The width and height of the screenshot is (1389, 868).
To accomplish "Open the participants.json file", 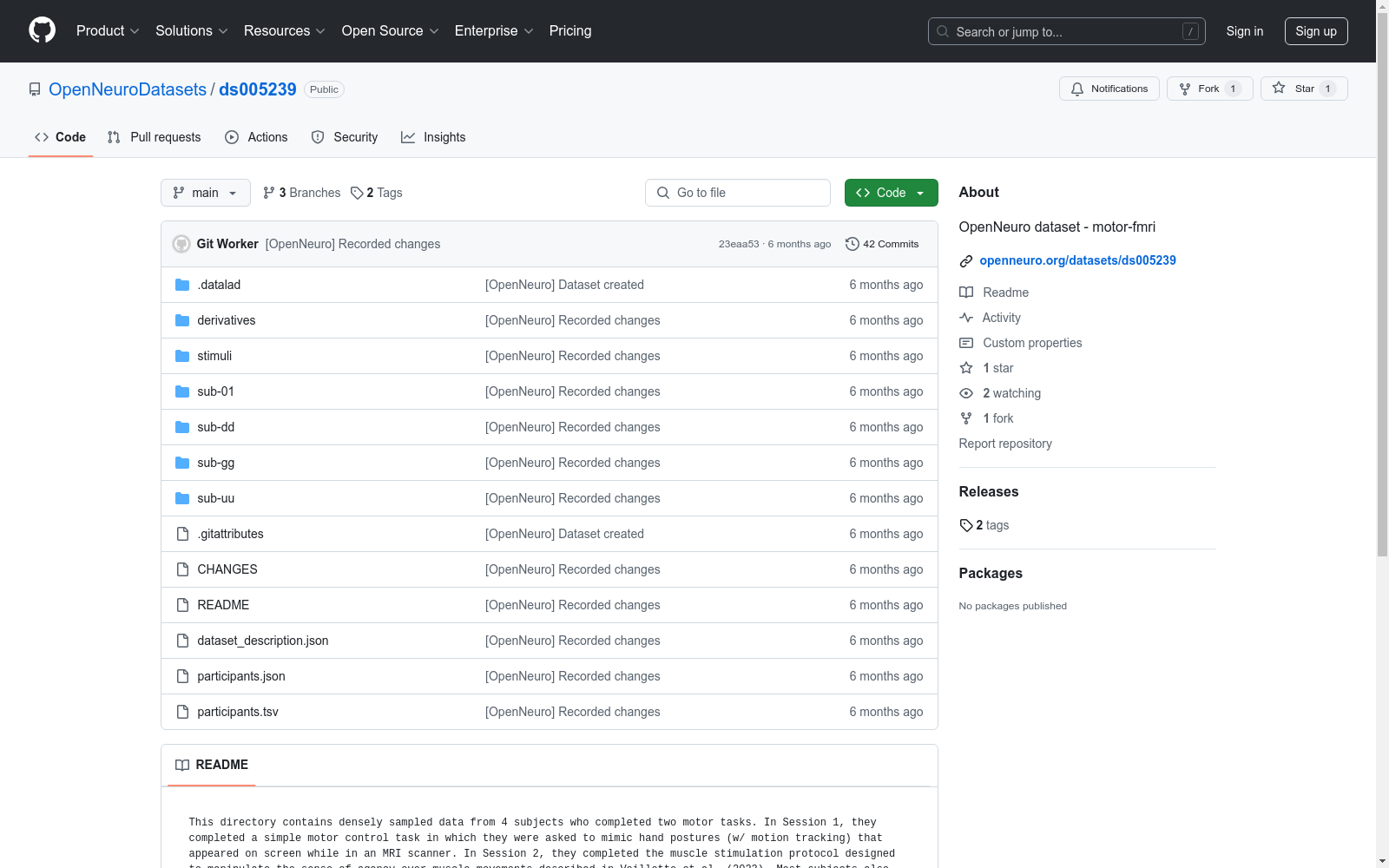I will [241, 676].
